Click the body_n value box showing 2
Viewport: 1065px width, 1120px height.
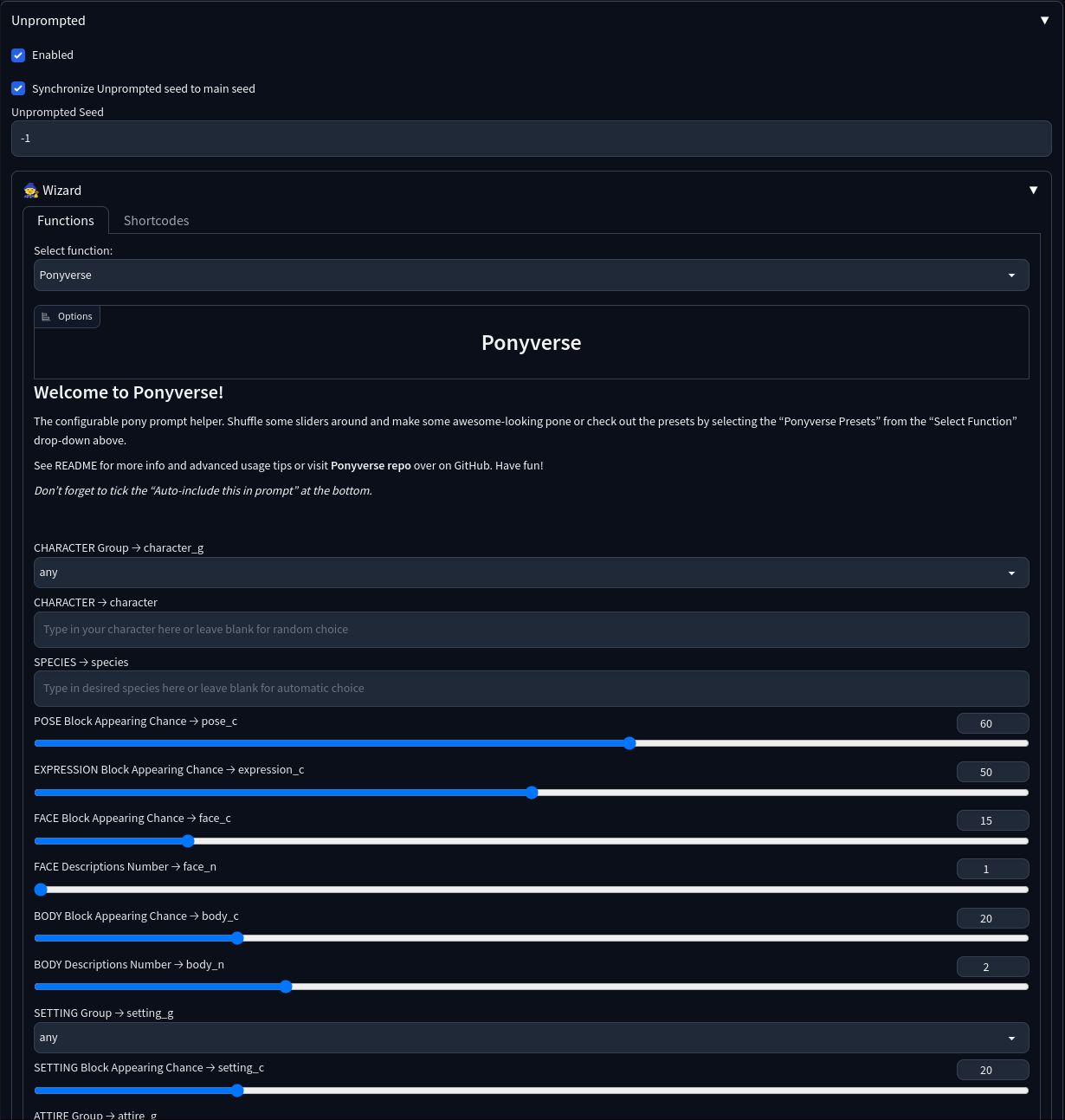993,967
